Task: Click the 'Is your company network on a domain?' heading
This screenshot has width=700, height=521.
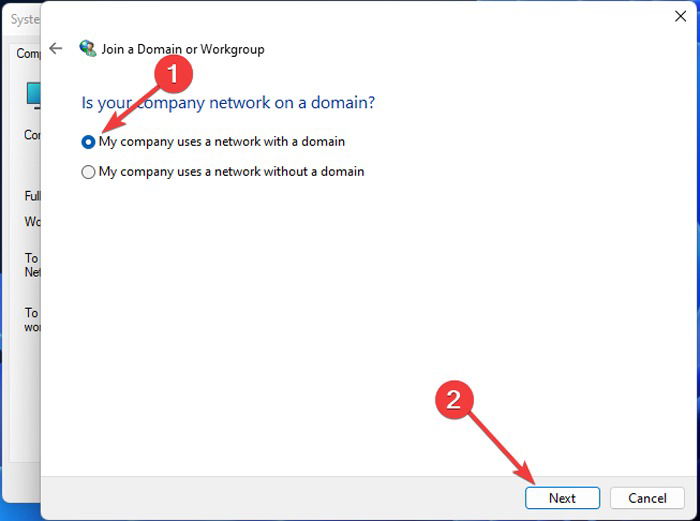Action: (x=228, y=103)
